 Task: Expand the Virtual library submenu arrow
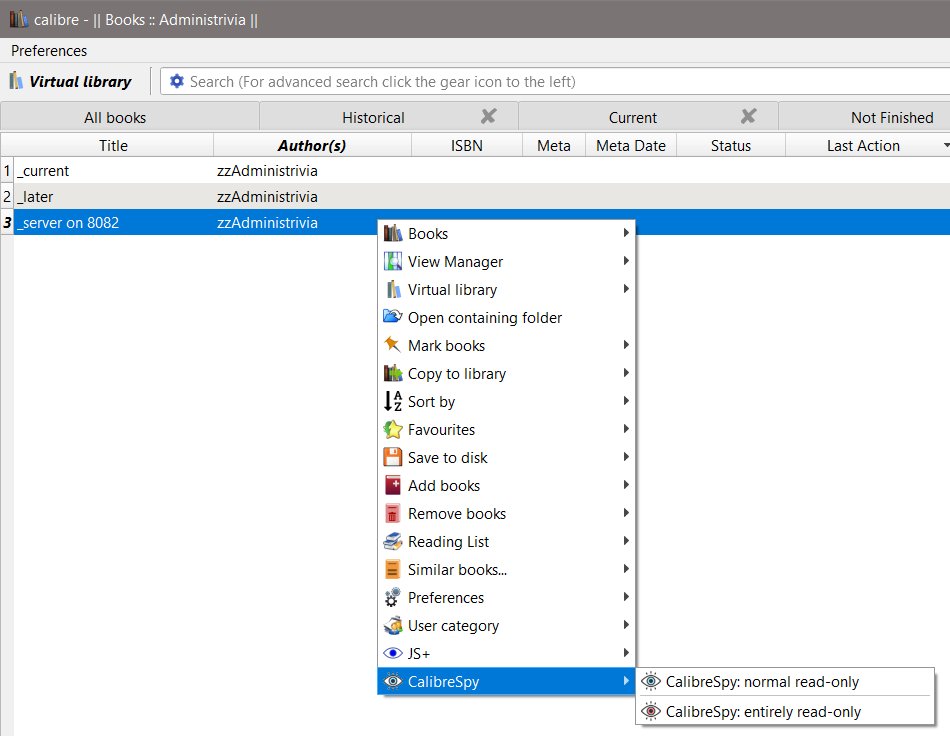pos(626,288)
